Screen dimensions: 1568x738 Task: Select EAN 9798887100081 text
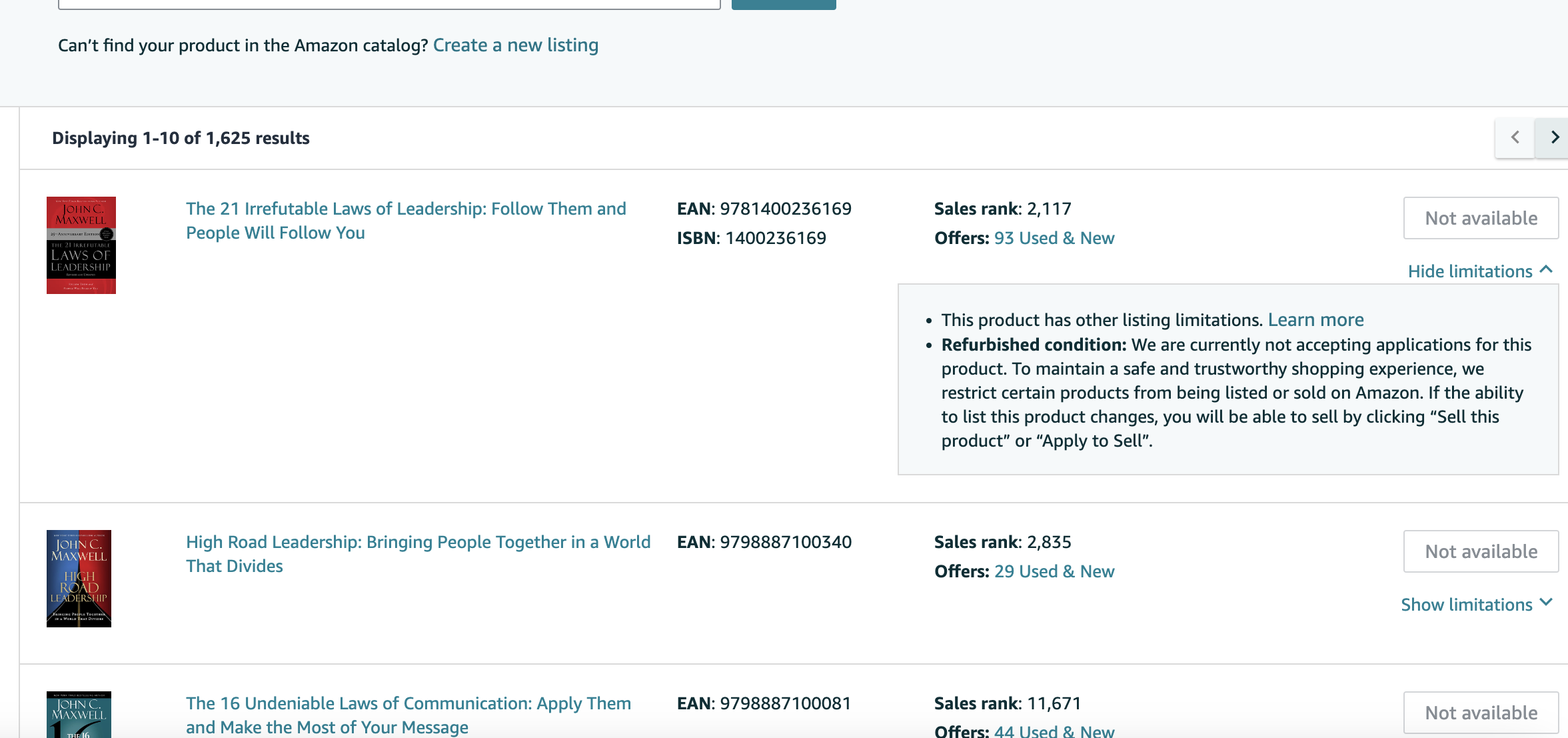coord(764,703)
